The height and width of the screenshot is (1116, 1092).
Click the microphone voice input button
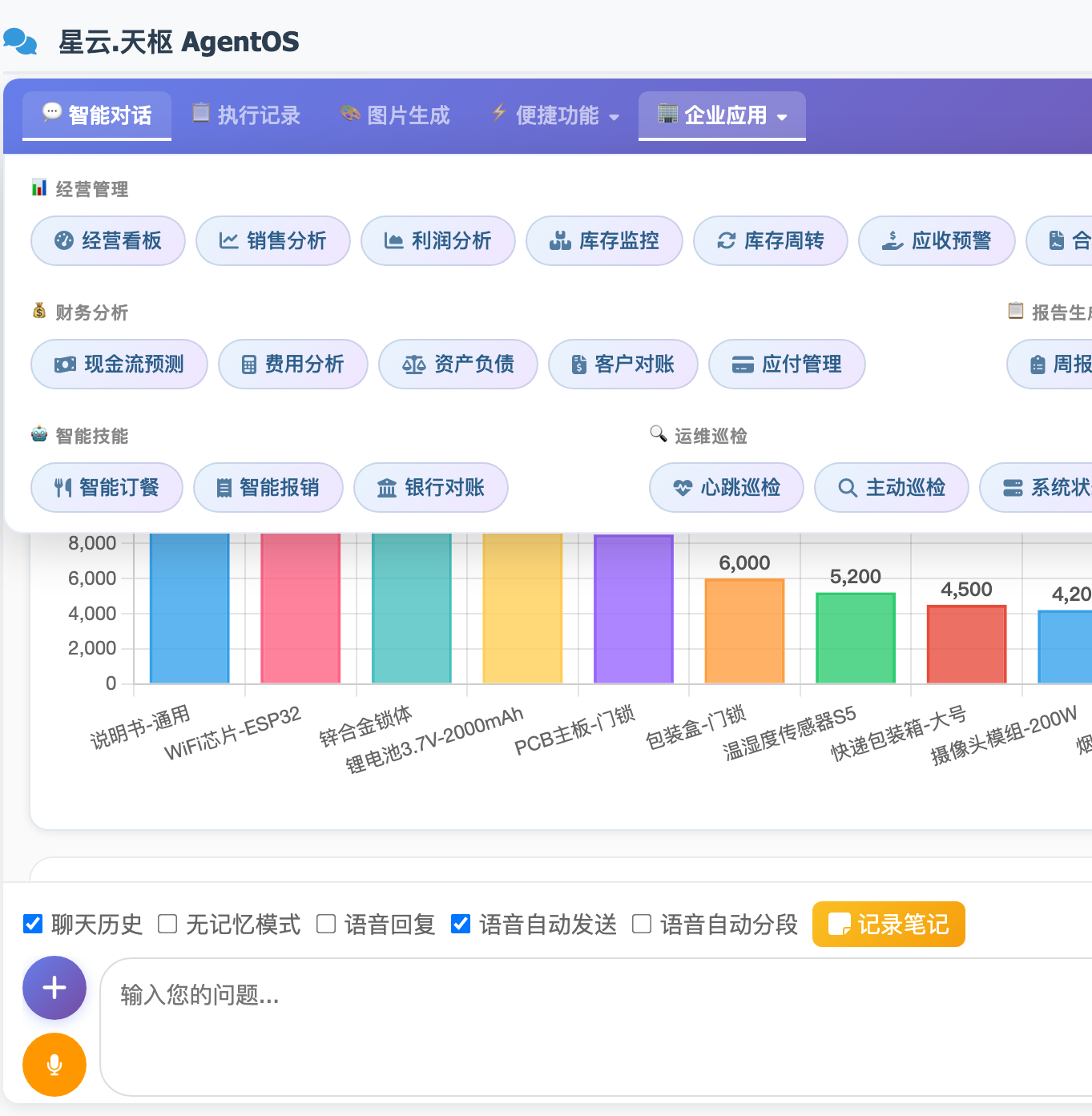click(54, 1064)
